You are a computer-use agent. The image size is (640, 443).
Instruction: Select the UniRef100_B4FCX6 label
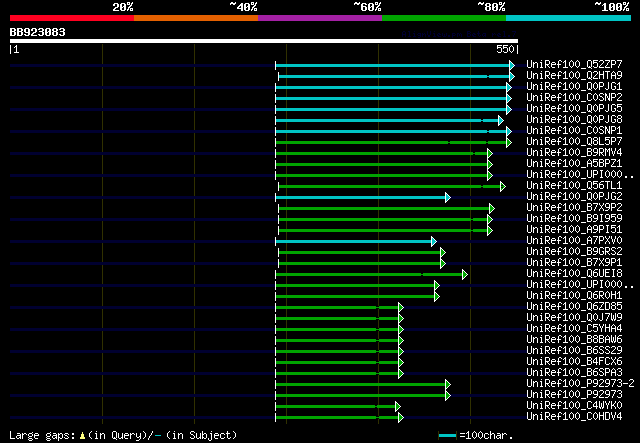coord(574,362)
